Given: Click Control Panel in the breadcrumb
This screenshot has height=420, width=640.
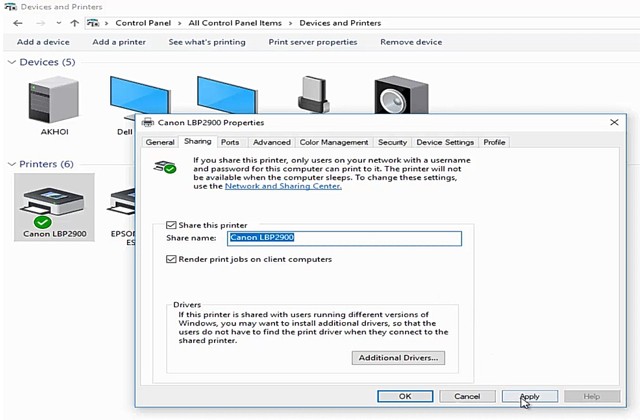Looking at the screenshot, I should coord(143,23).
